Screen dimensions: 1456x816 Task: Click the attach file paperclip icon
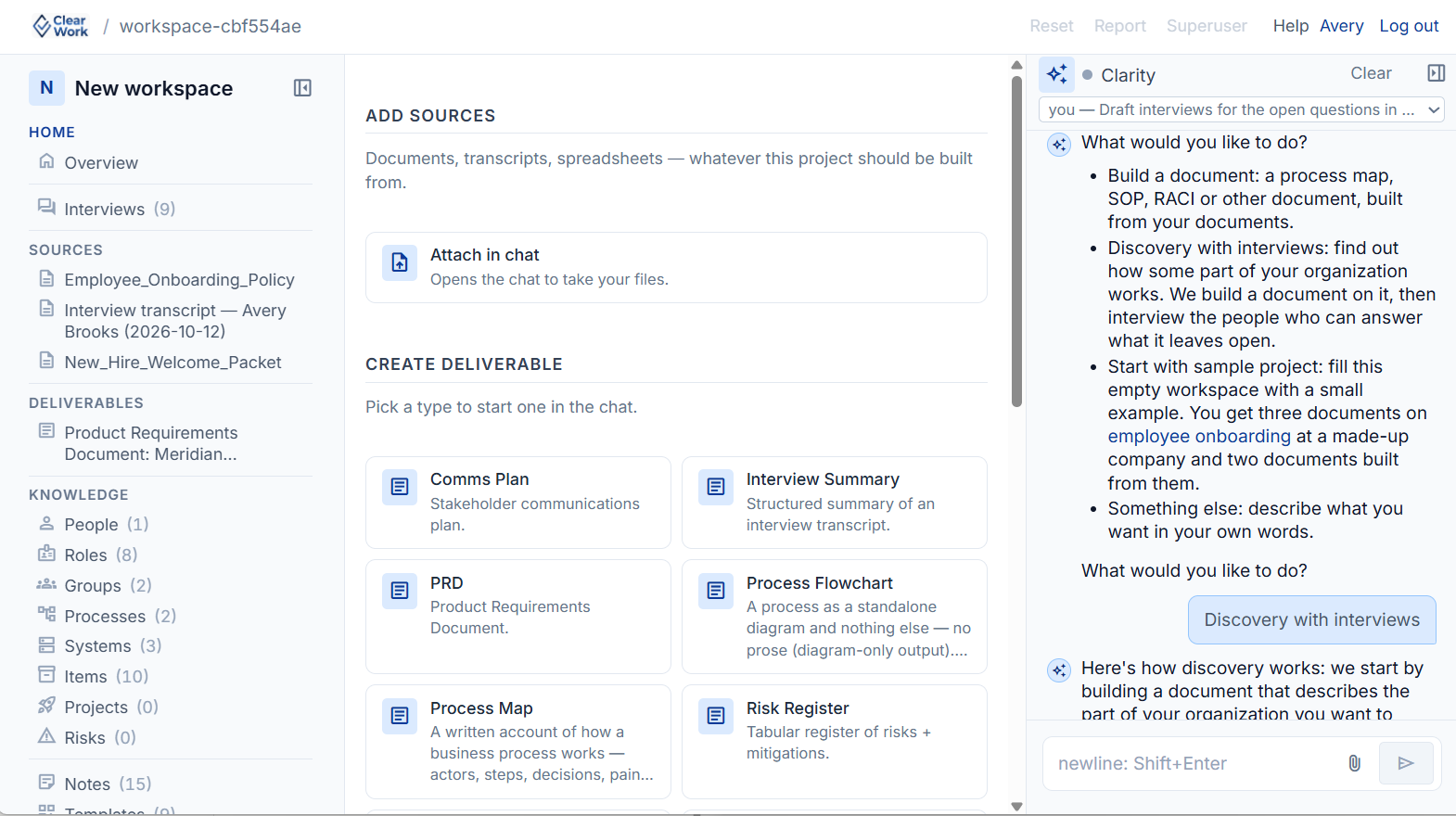[1354, 763]
